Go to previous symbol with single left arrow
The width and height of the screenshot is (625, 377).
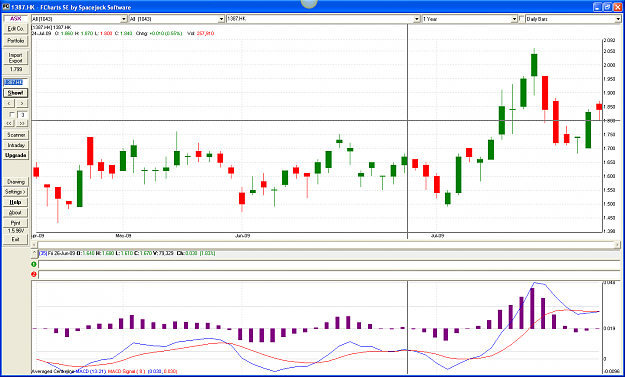(x=10, y=103)
